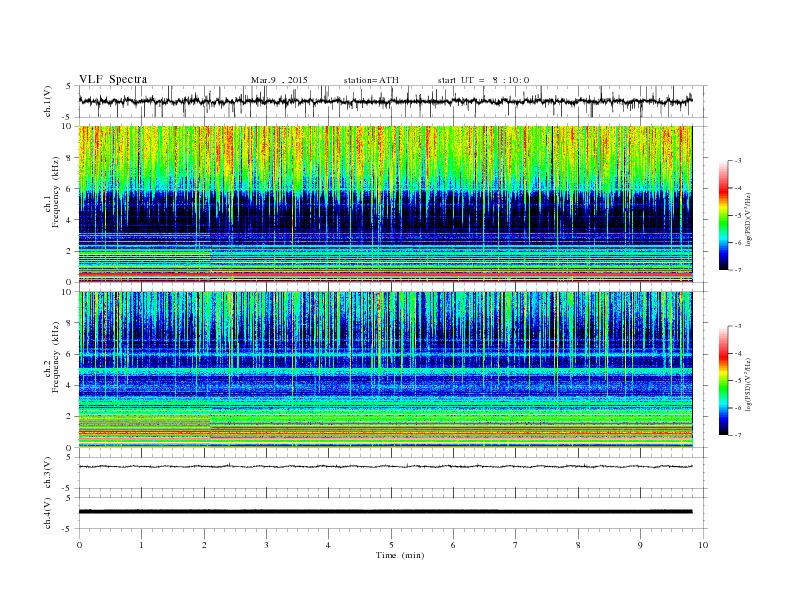Click the ch.1 voltage waveform trace
792x612 pixels.
385,101
